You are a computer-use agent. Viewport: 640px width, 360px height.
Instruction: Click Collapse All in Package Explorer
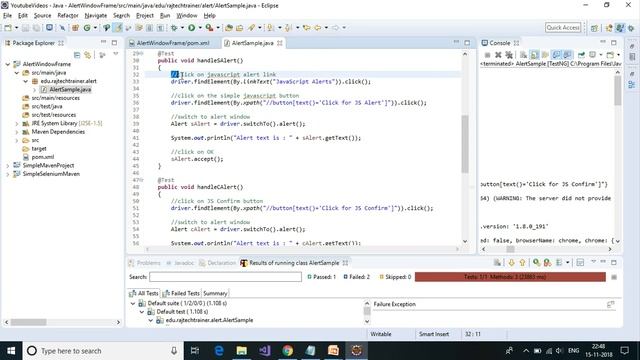pyautogui.click(x=77, y=55)
